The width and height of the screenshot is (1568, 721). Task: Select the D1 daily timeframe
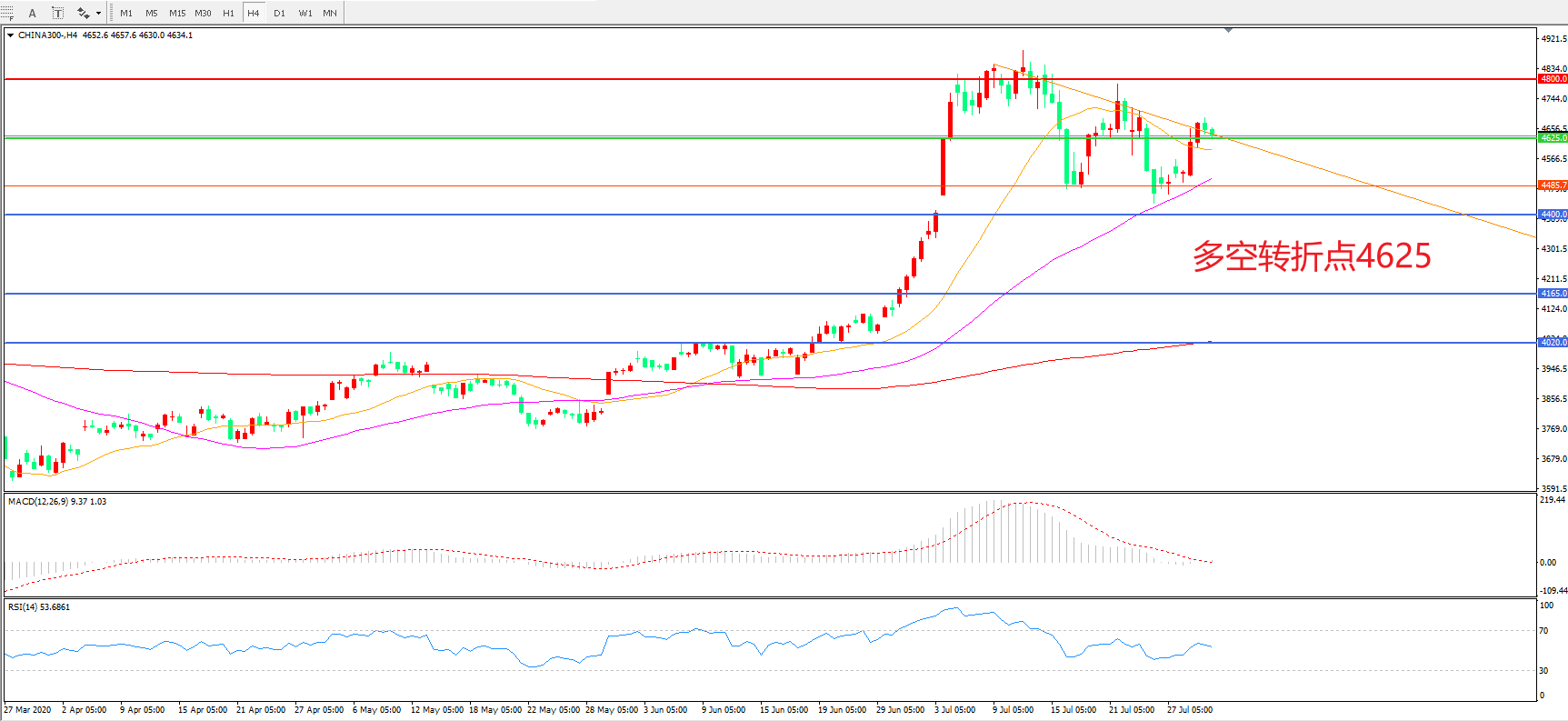click(279, 13)
